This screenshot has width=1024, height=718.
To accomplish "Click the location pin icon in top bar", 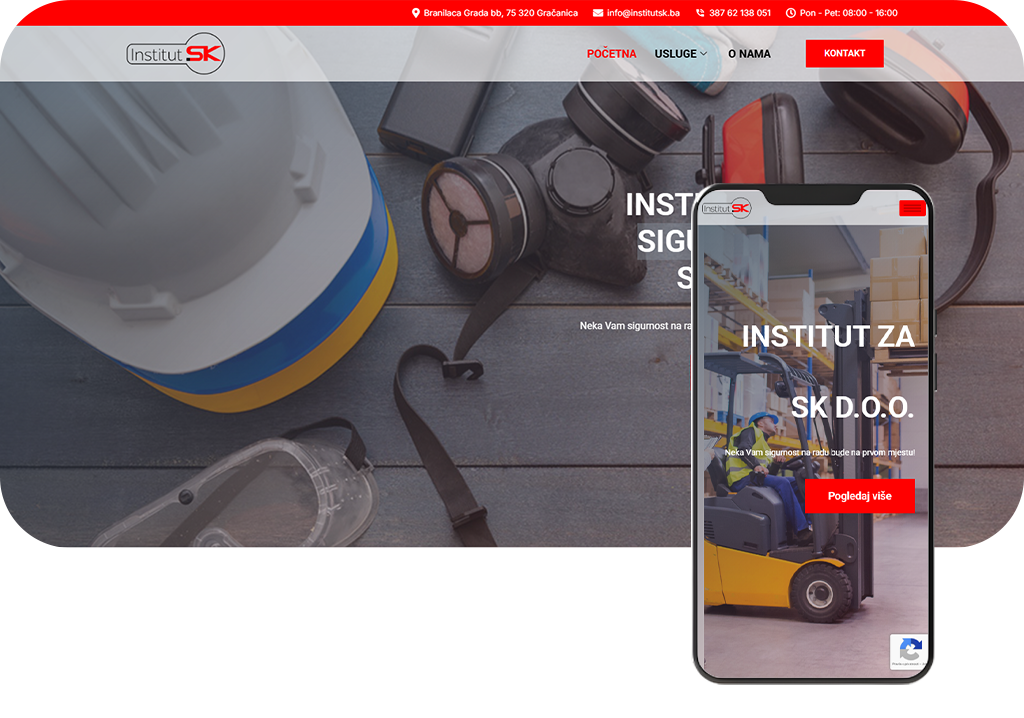I will click(x=416, y=13).
